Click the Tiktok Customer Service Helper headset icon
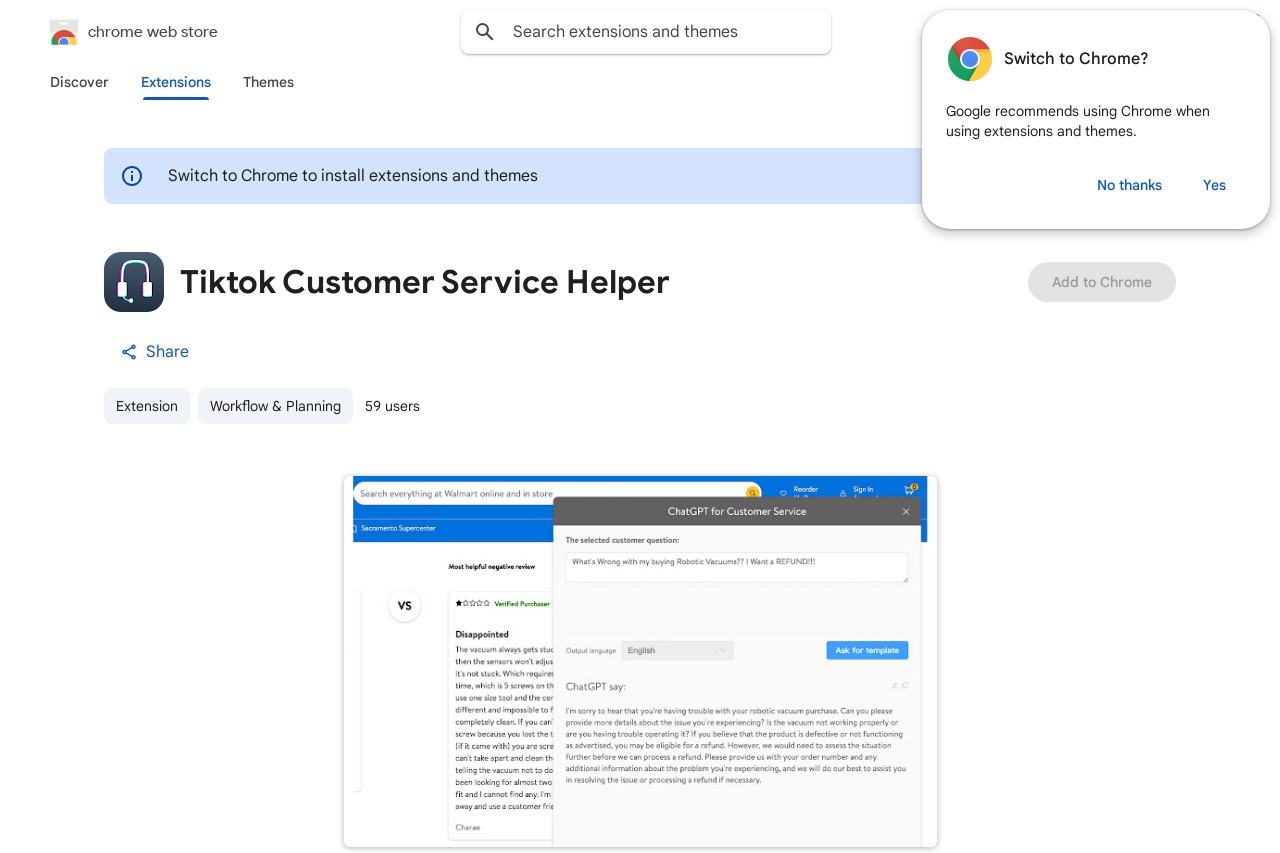Viewport: 1280px width, 853px height. (x=134, y=282)
